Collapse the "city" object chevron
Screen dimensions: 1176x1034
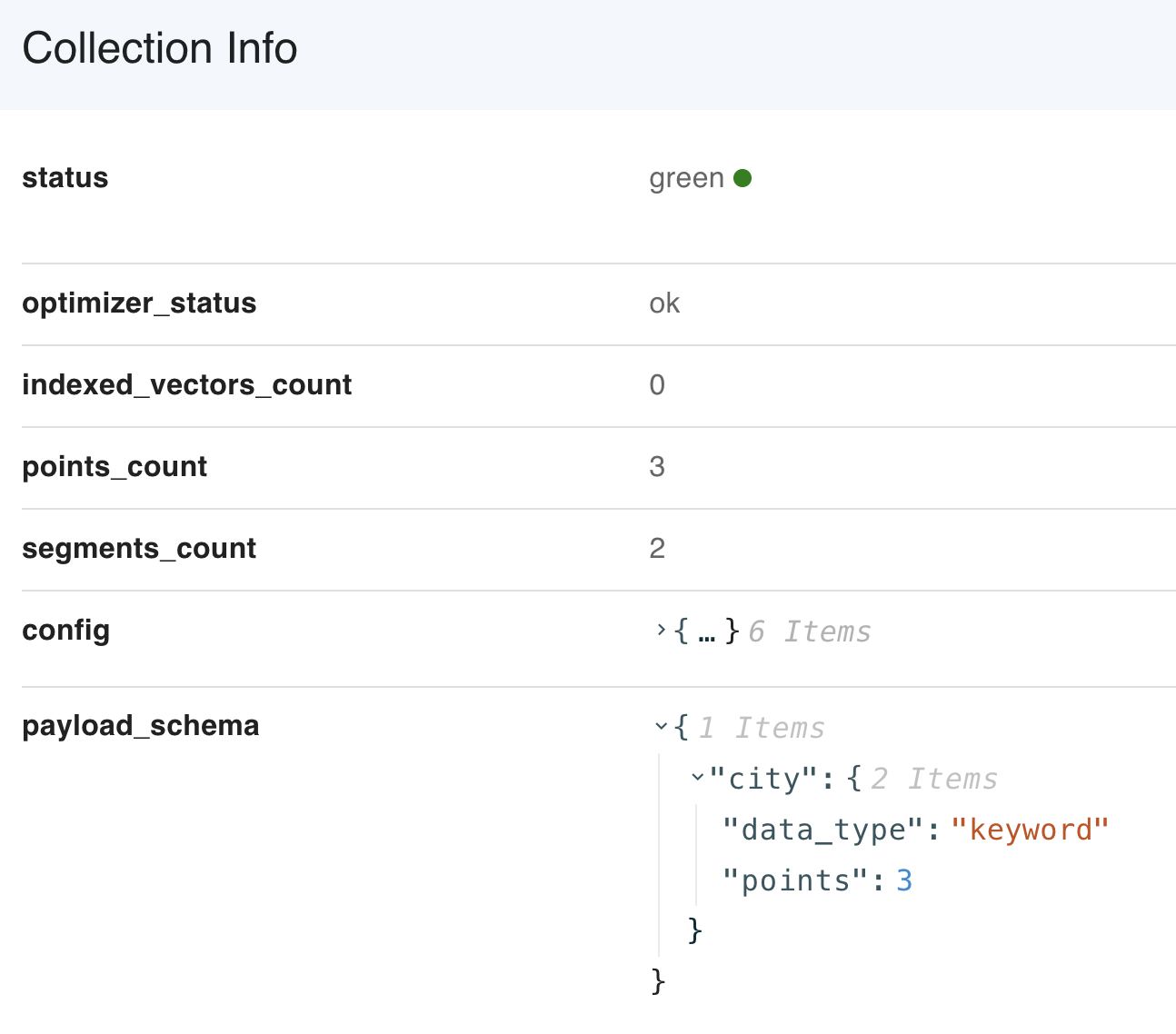(x=697, y=777)
